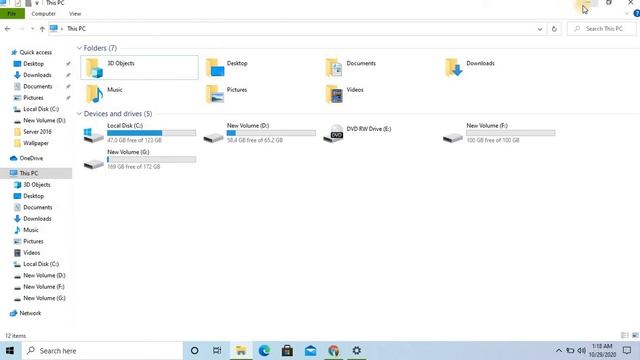Image resolution: width=640 pixels, height=360 pixels.
Task: Open the Quick Access Toolbar customize dropdown
Action: pyautogui.click(x=37, y=3)
